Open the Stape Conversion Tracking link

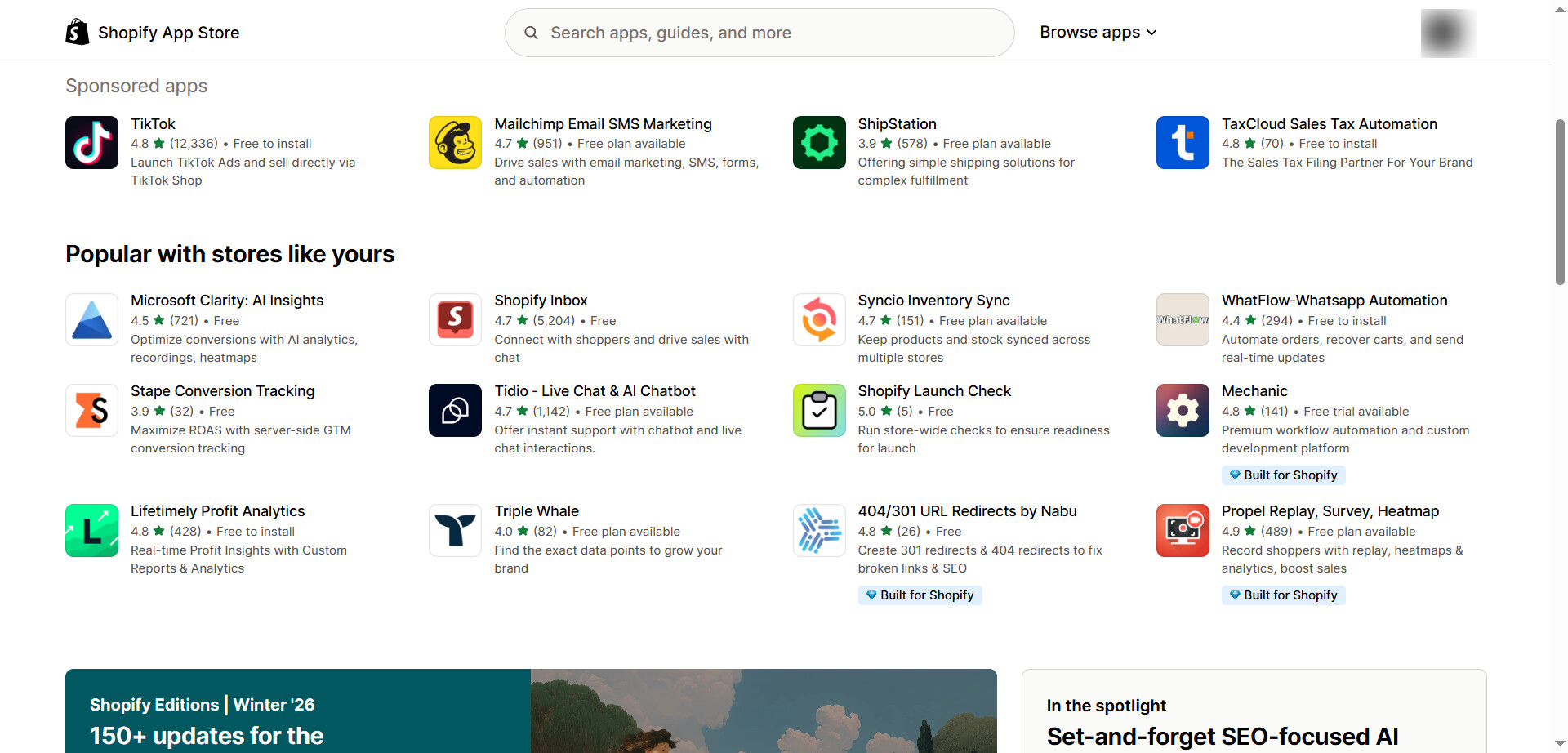click(x=222, y=391)
